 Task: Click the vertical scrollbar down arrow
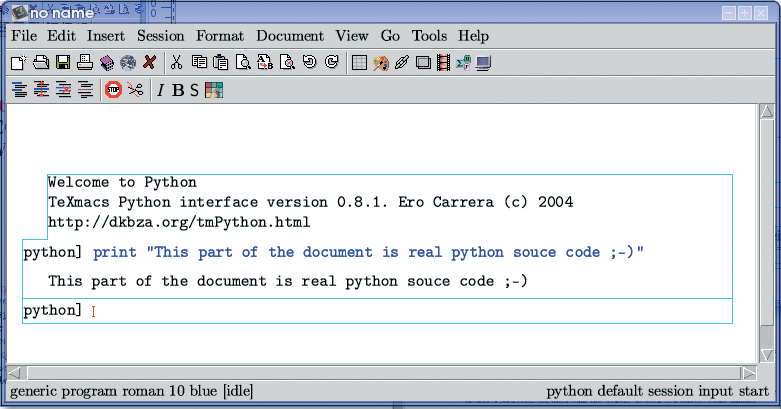click(767, 355)
